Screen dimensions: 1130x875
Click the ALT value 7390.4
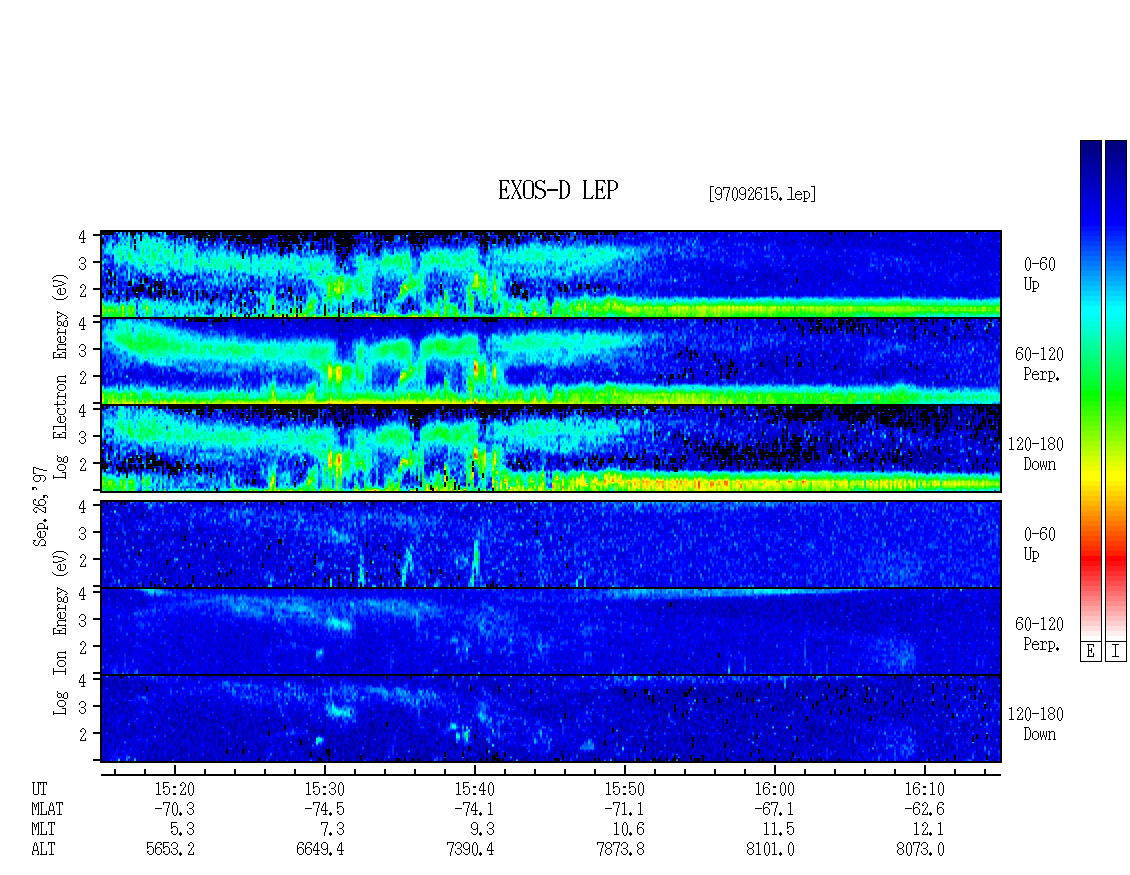pyautogui.click(x=470, y=850)
